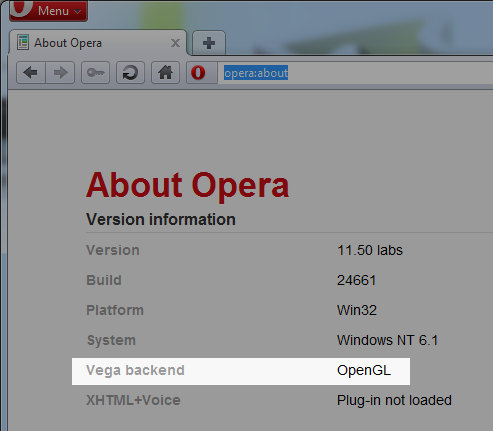
Task: Click the page icon on the tab
Action: (23, 43)
